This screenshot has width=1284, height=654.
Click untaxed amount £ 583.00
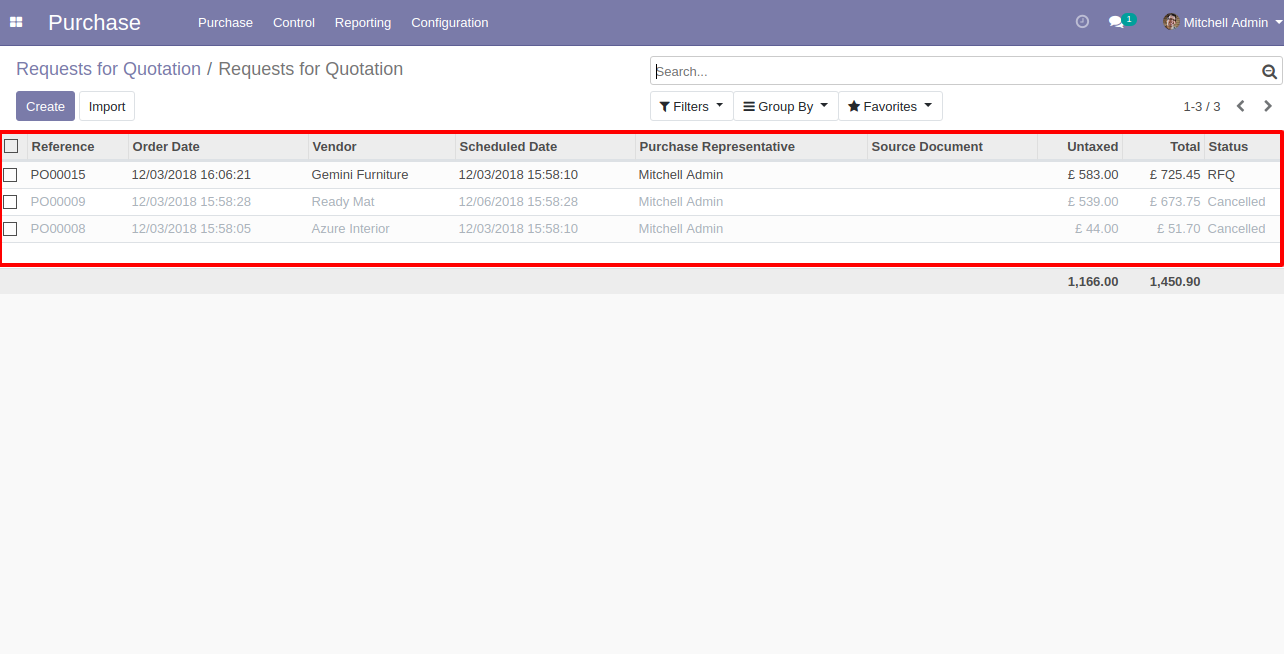pyautogui.click(x=1093, y=175)
